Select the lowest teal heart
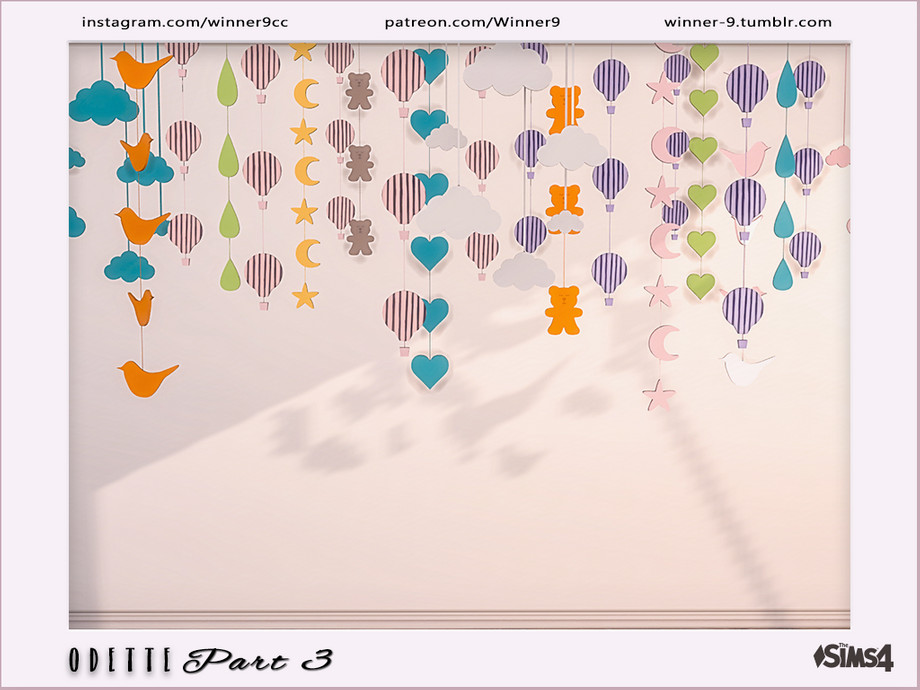 pos(430,370)
